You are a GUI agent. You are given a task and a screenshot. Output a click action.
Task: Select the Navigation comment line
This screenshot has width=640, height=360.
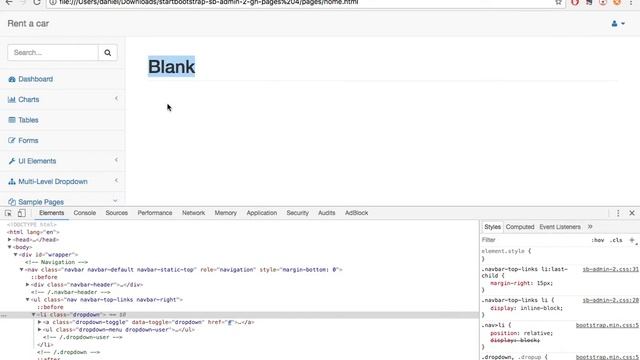tap(56, 262)
